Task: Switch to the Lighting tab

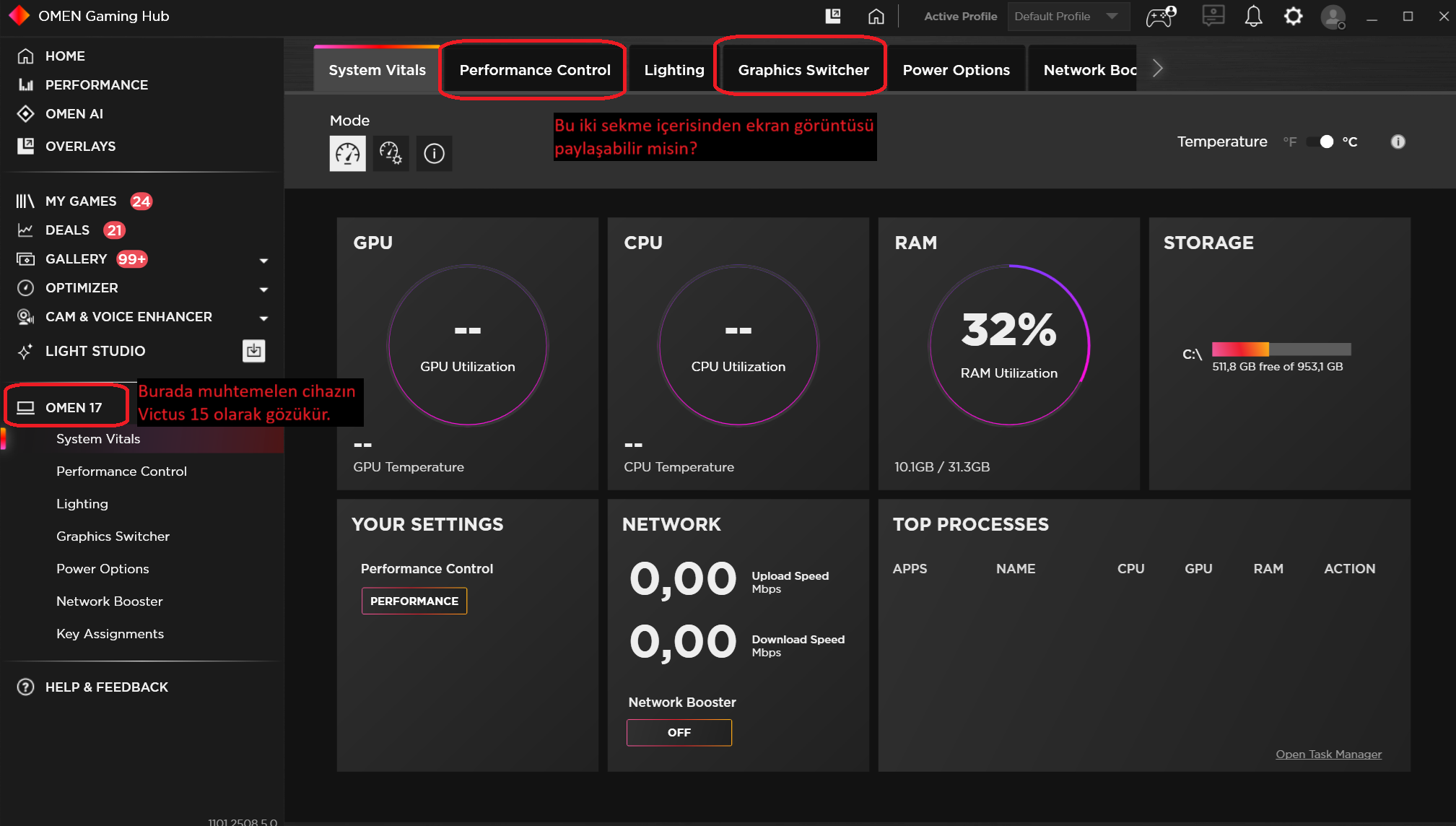Action: click(x=673, y=69)
